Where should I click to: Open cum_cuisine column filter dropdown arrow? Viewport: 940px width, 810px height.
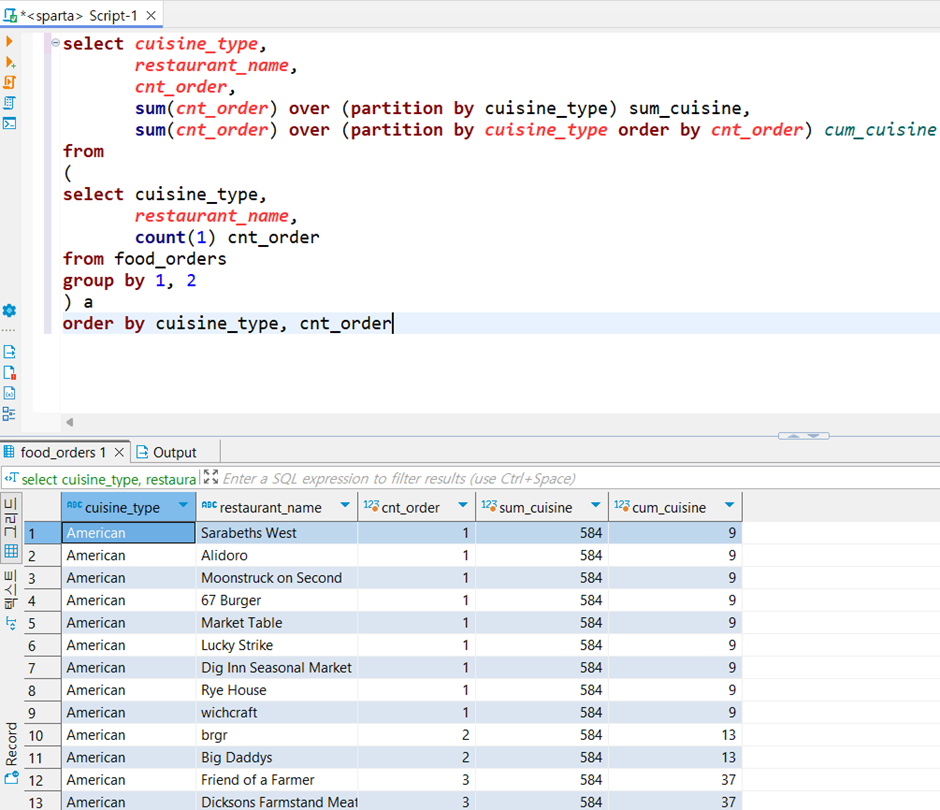coord(730,505)
